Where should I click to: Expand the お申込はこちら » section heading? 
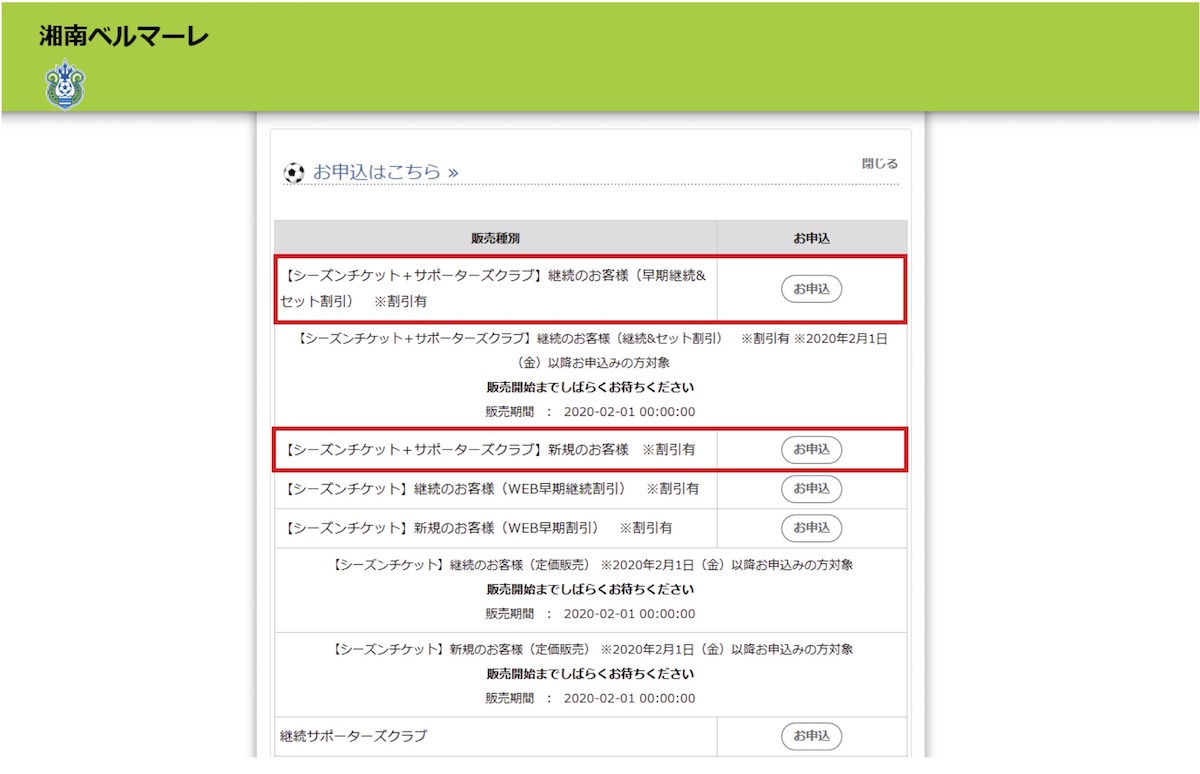pos(385,172)
